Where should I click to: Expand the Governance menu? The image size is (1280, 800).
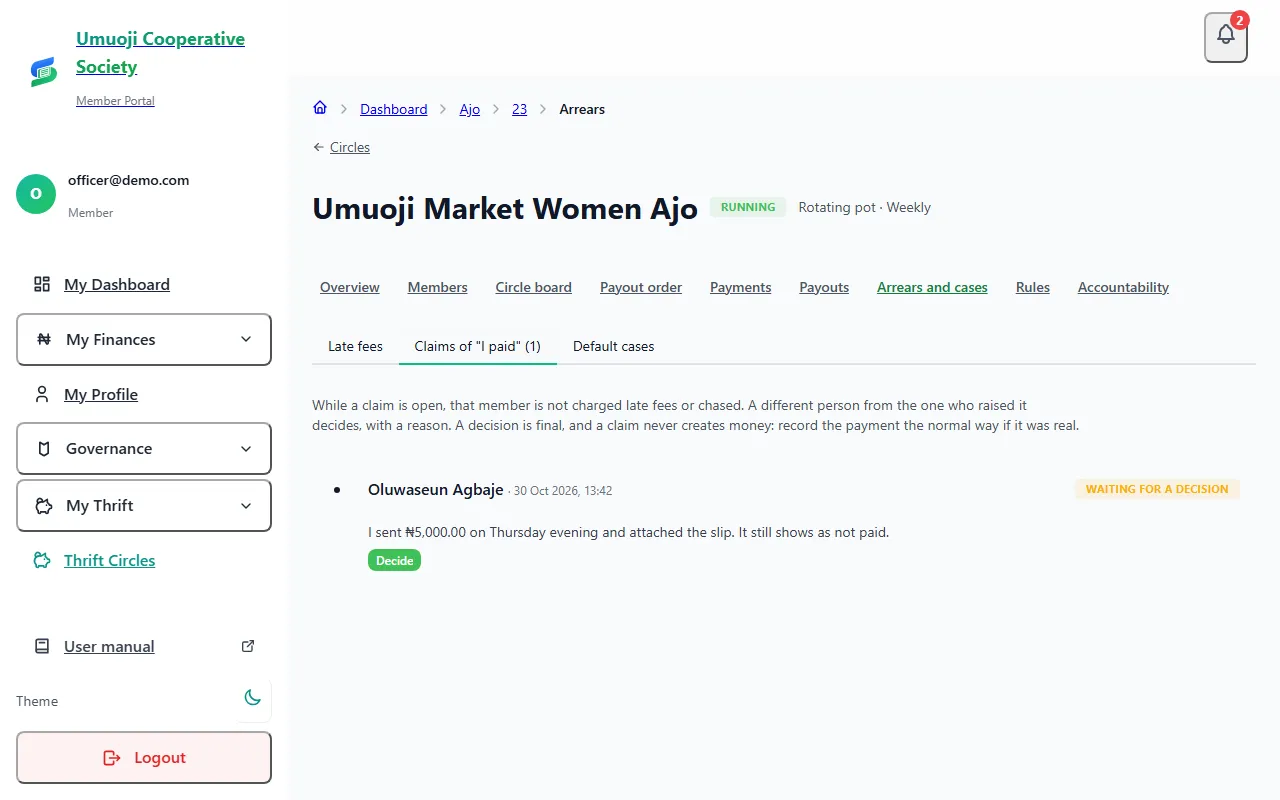[144, 448]
